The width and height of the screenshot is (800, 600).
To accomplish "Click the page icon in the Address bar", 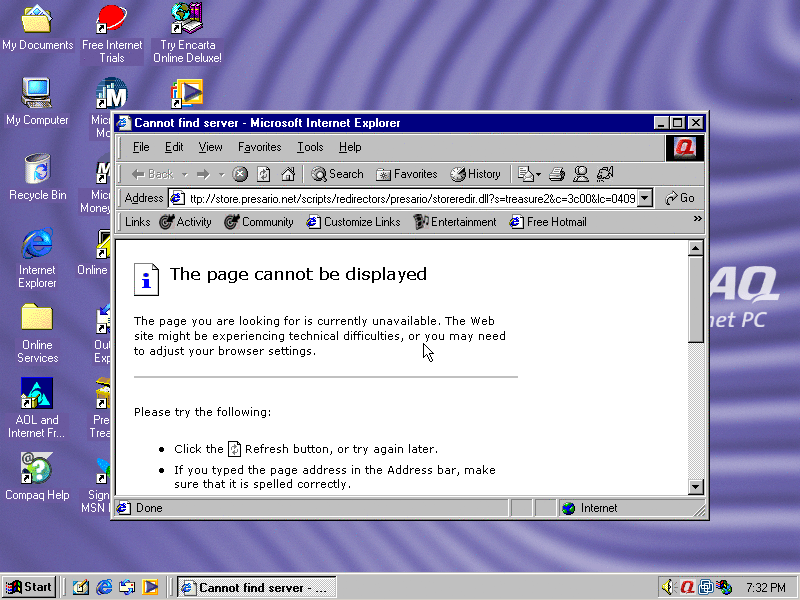I will pyautogui.click(x=177, y=198).
